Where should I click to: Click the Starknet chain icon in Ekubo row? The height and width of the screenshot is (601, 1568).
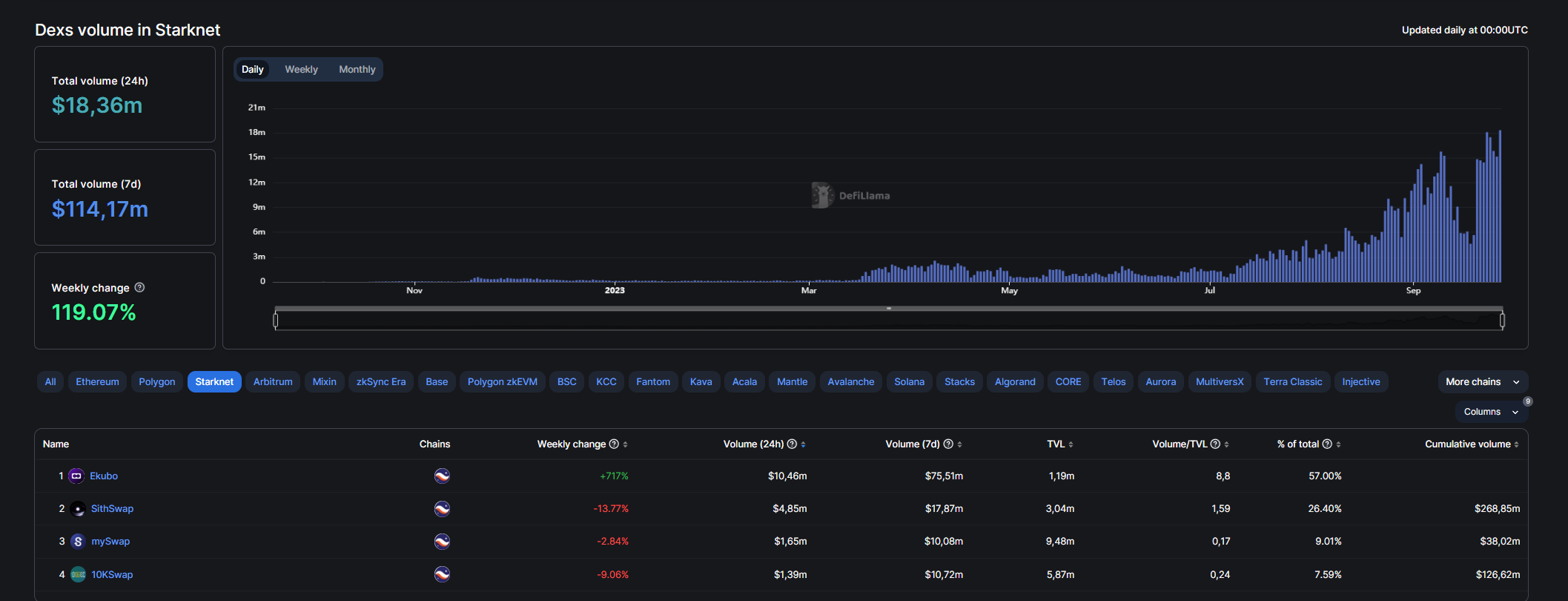tap(442, 476)
